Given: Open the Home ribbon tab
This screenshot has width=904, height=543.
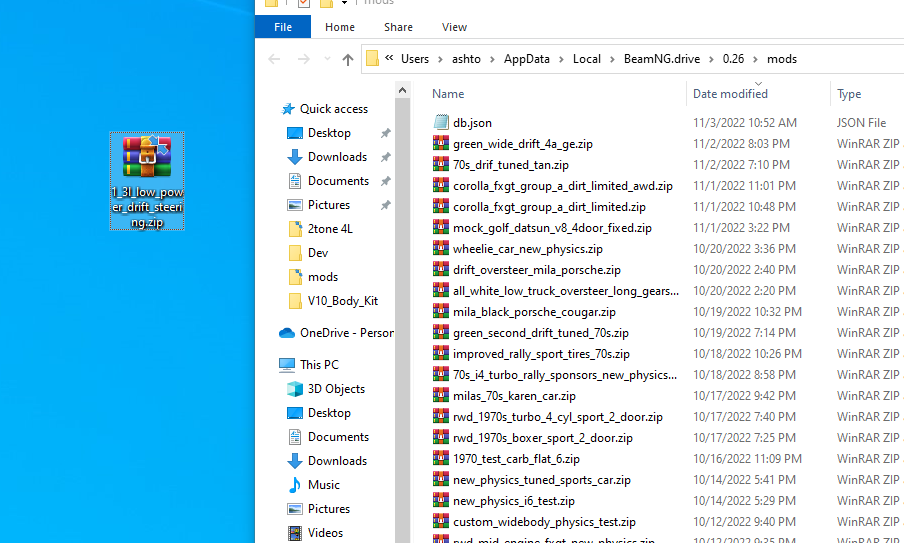Looking at the screenshot, I should pyautogui.click(x=340, y=27).
